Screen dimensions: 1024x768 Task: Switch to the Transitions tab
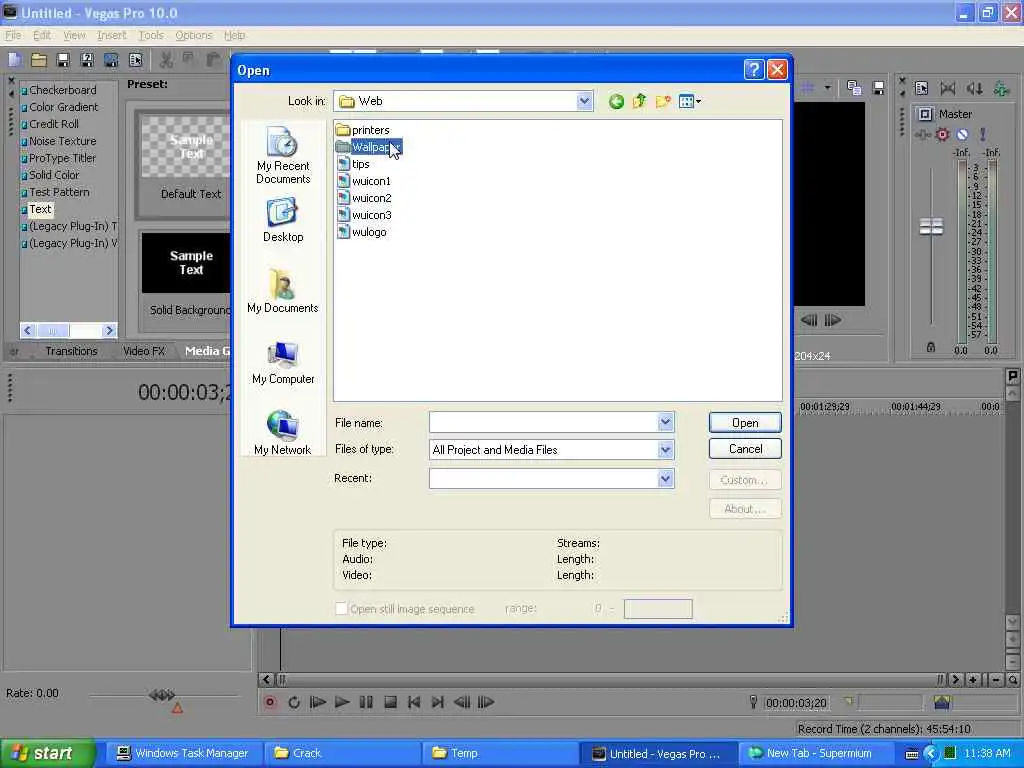pyautogui.click(x=71, y=351)
